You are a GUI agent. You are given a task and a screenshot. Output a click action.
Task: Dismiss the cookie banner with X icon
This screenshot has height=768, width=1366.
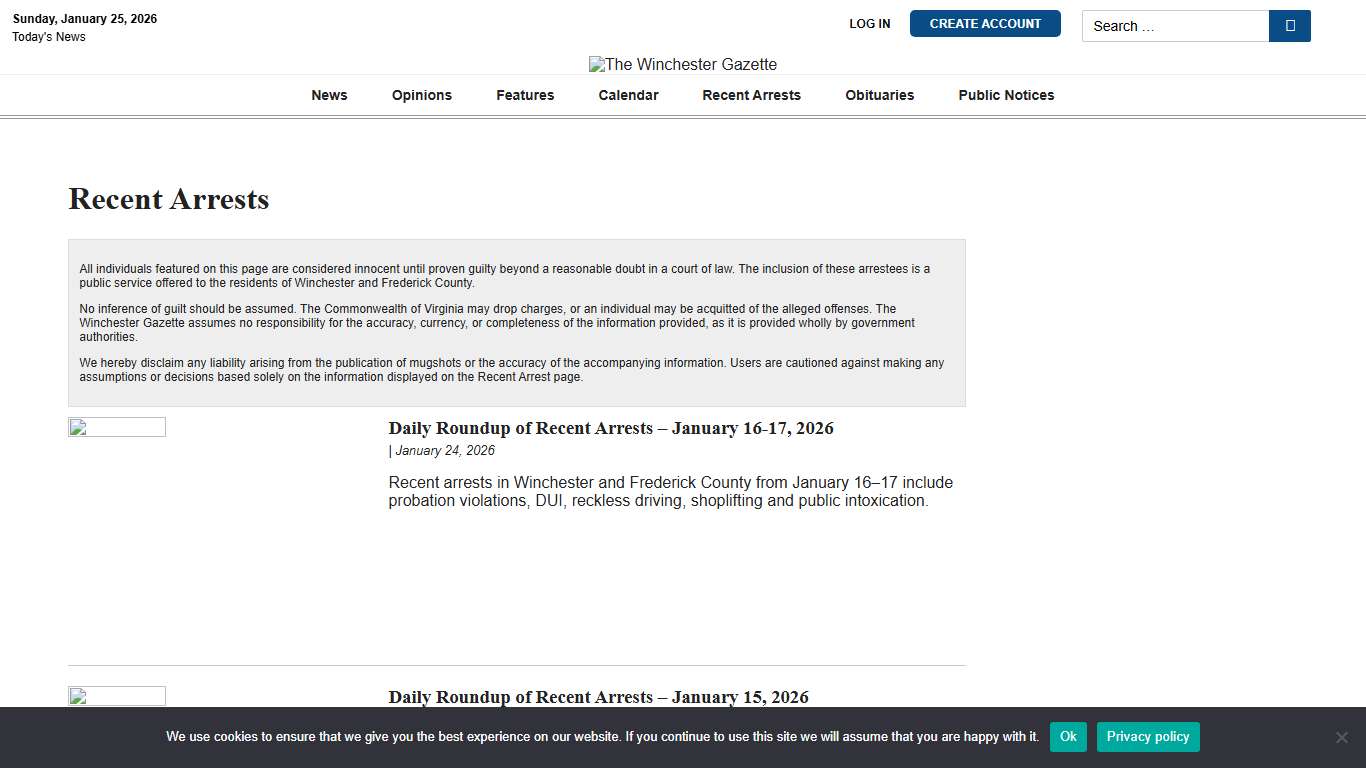click(1341, 737)
